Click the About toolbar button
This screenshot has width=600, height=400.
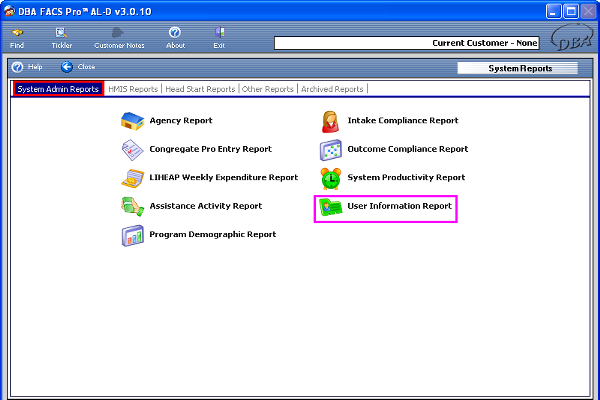[x=175, y=38]
